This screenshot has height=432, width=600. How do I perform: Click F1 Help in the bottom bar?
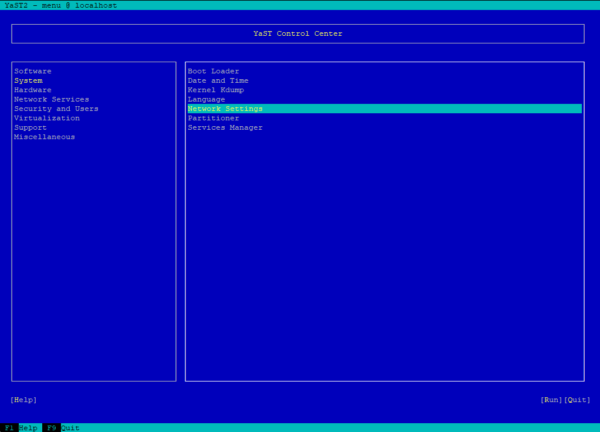coord(20,427)
